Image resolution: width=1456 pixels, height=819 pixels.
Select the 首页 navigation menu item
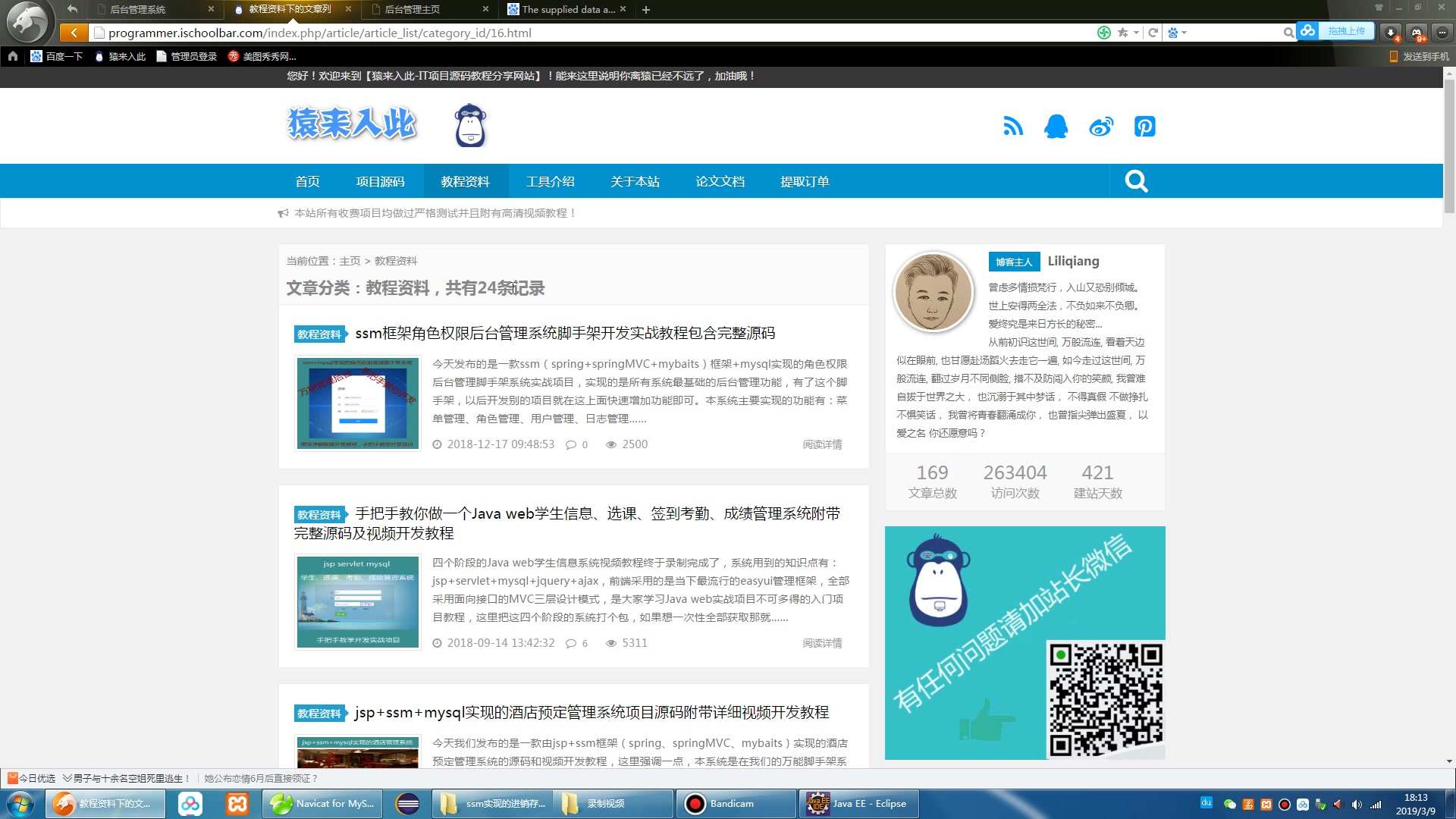(307, 181)
